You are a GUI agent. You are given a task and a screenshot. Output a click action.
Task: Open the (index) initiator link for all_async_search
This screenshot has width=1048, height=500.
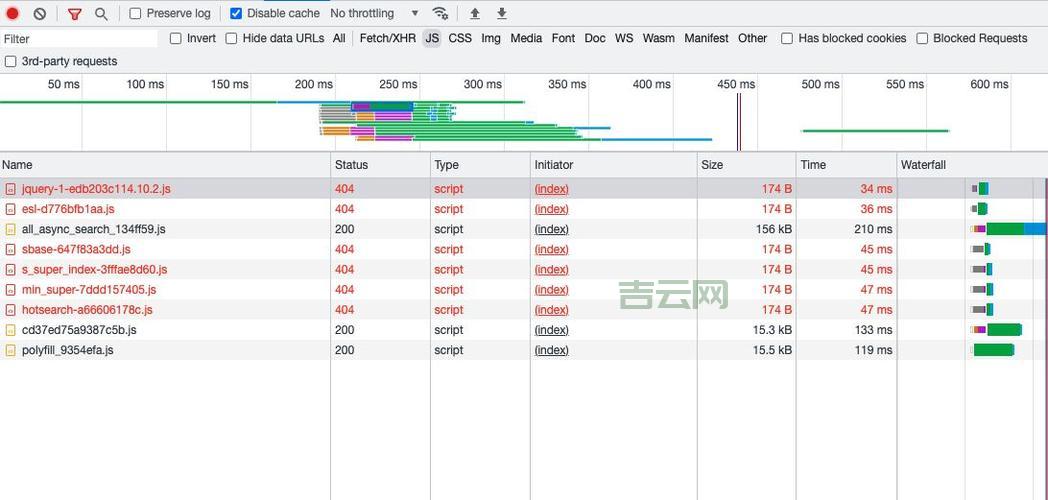pyautogui.click(x=551, y=229)
